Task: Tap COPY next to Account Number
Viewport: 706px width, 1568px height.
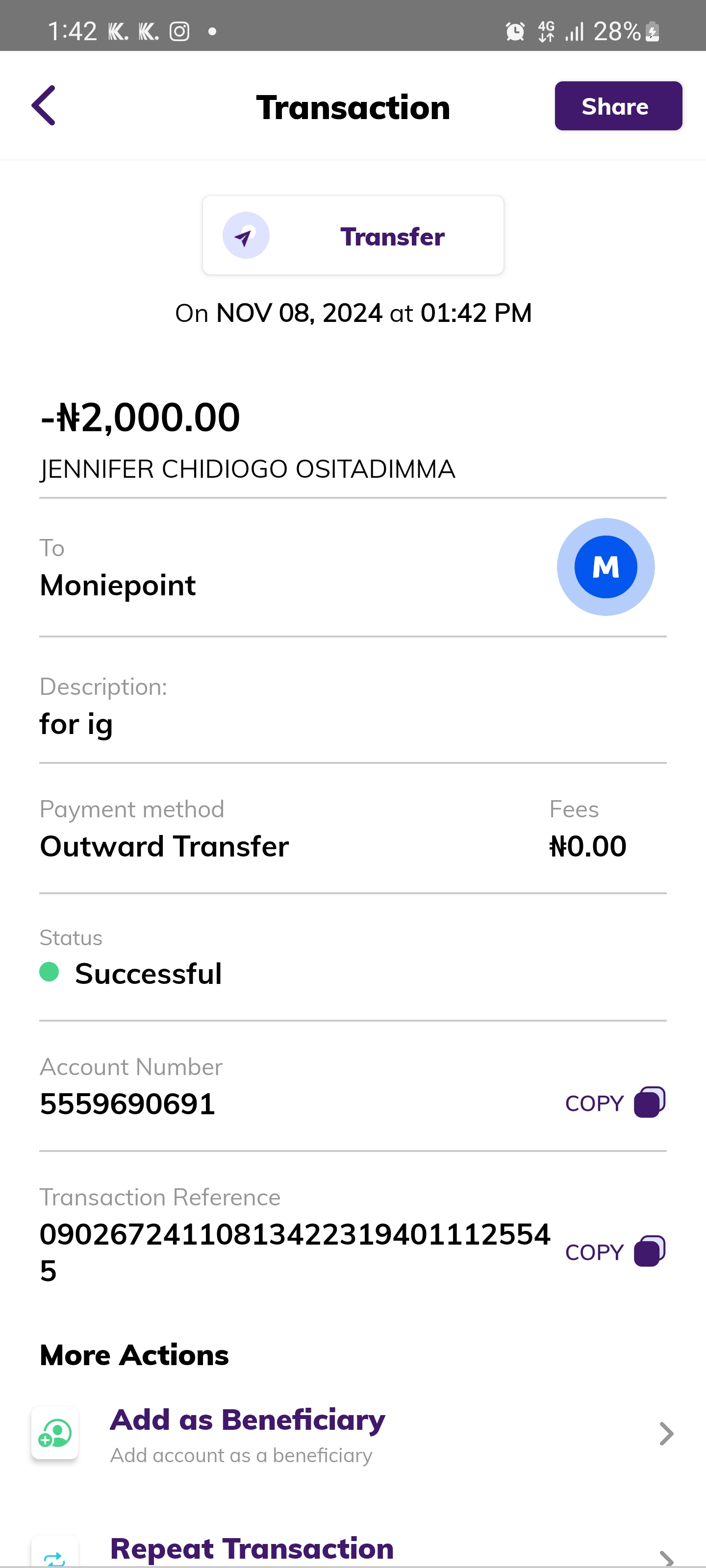Action: (594, 1103)
